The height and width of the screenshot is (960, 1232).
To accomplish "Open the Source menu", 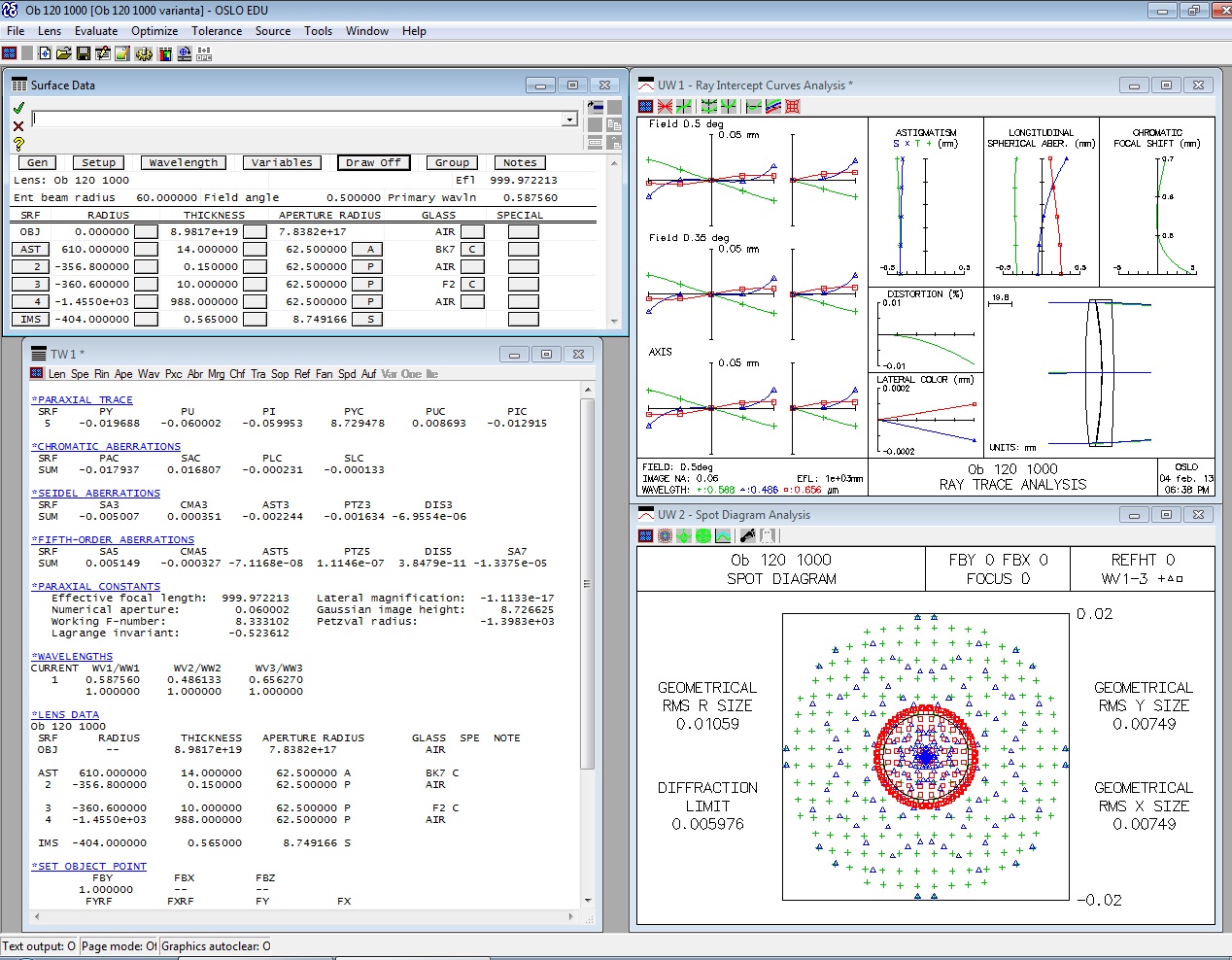I will tap(273, 31).
